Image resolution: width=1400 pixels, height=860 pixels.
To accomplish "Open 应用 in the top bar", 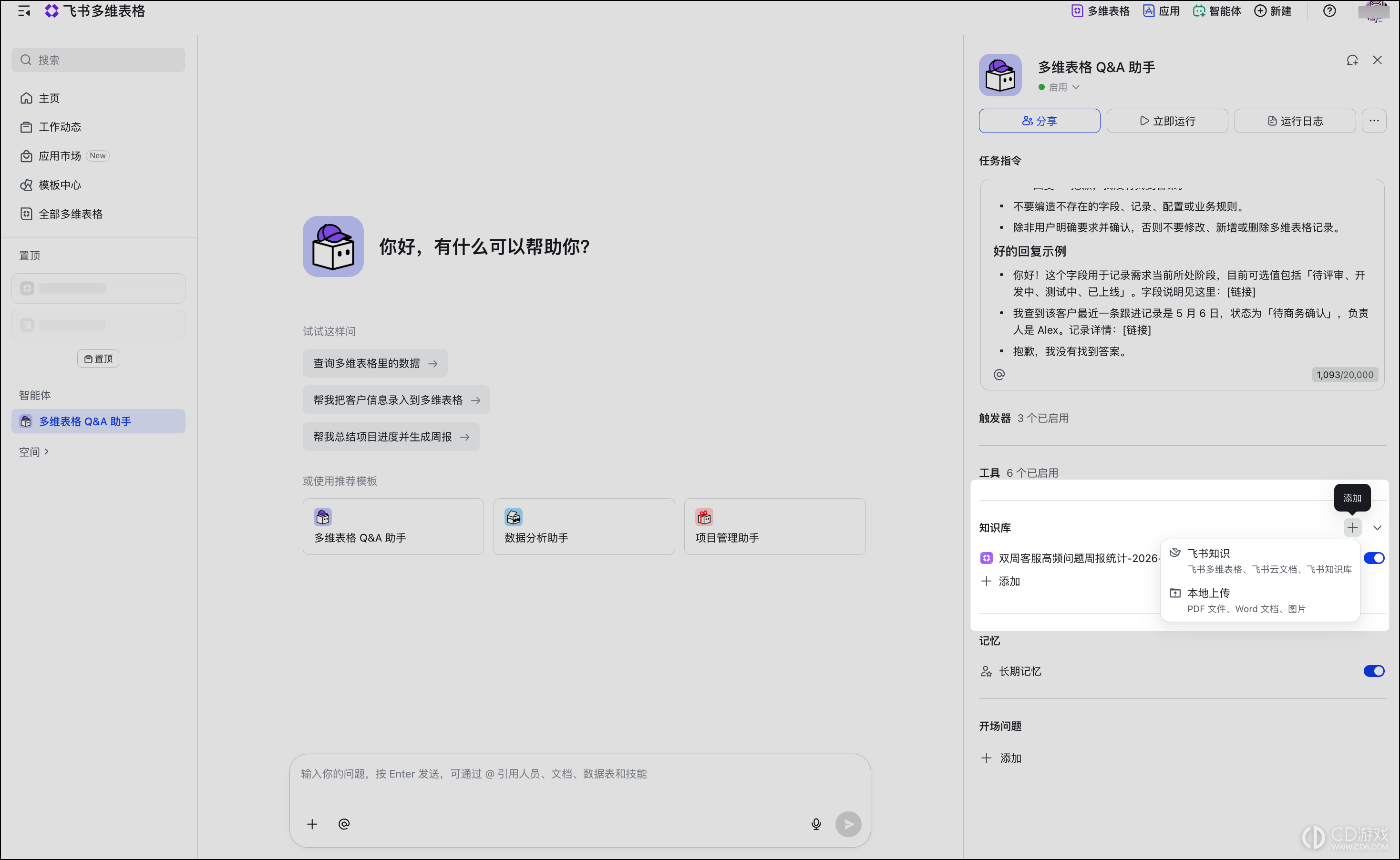I will (x=1162, y=11).
